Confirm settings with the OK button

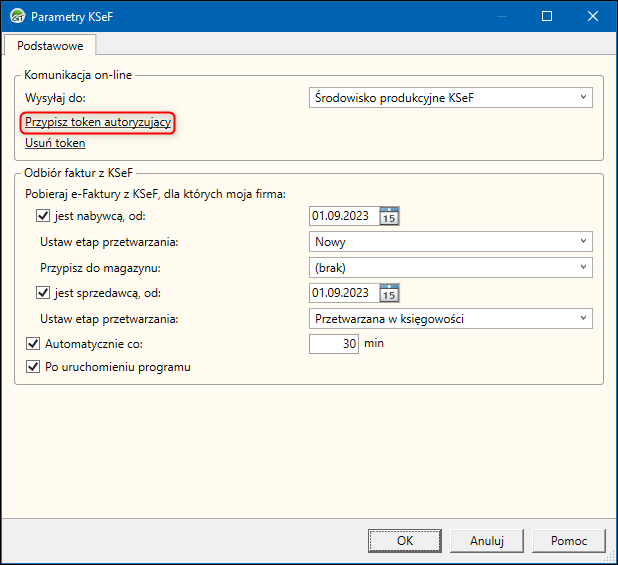404,540
